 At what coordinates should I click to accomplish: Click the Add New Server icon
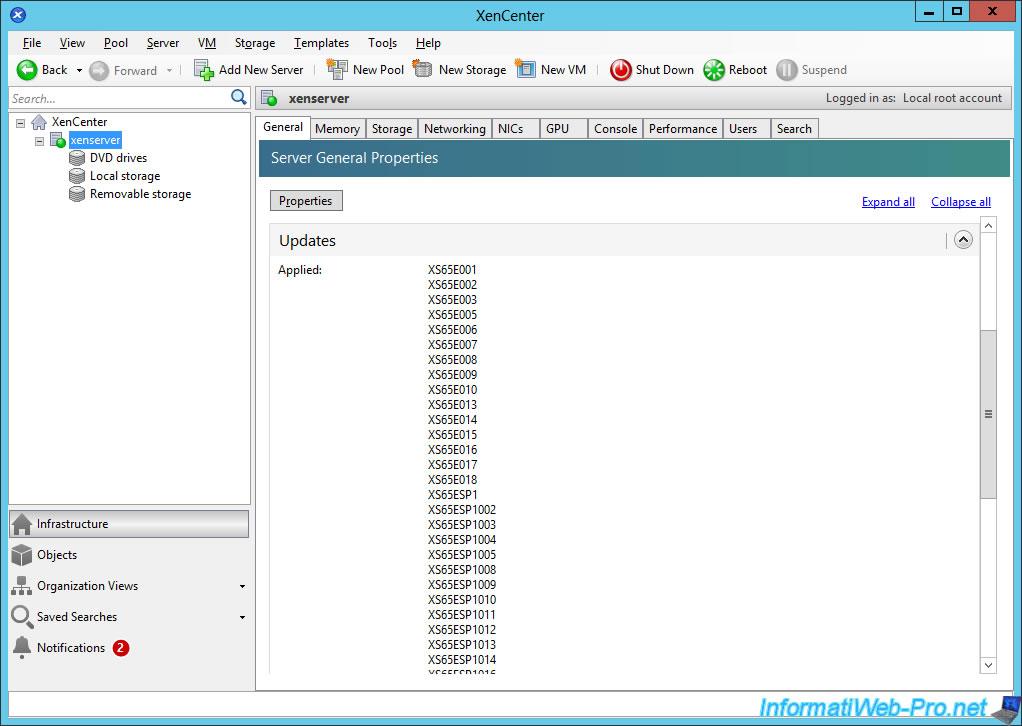[x=204, y=70]
